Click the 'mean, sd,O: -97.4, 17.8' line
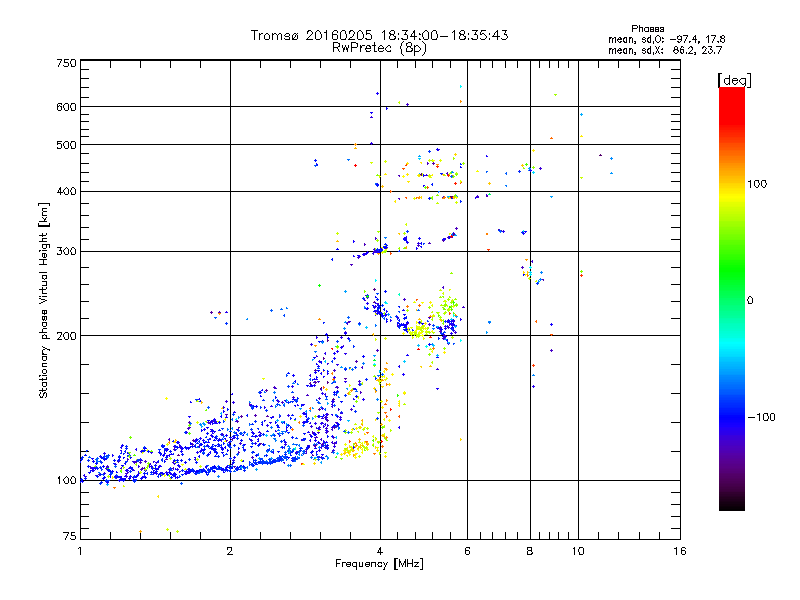 click(666, 39)
